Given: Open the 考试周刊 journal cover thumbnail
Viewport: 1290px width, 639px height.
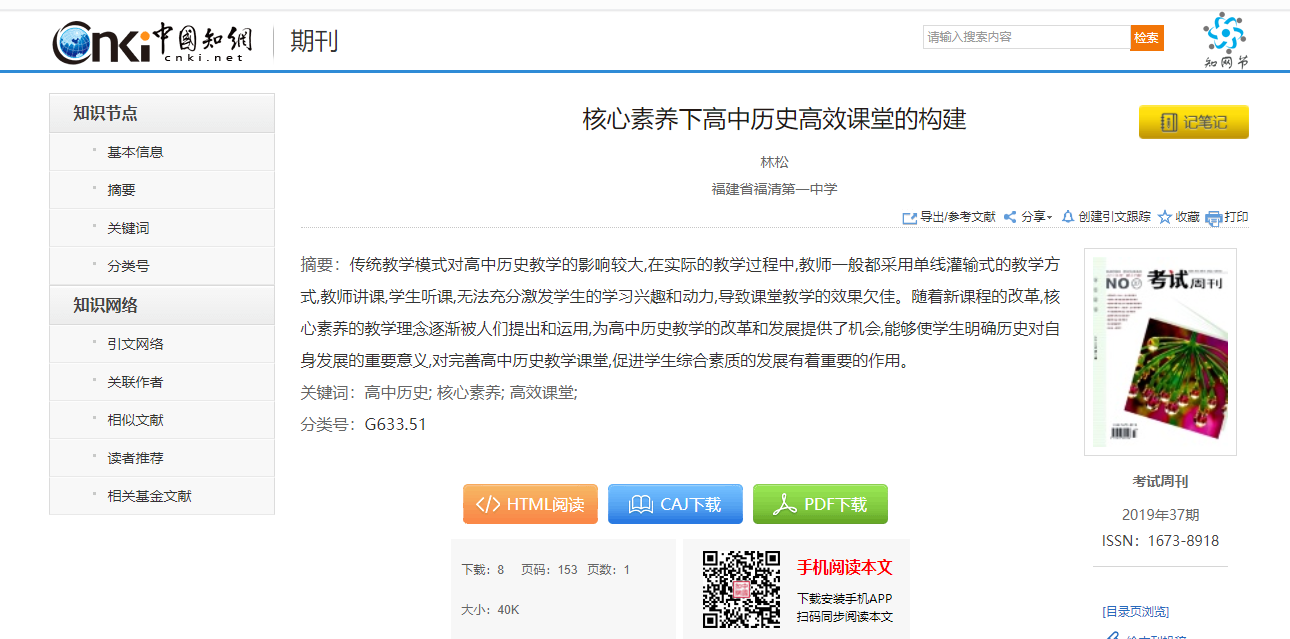Looking at the screenshot, I should tap(1160, 351).
